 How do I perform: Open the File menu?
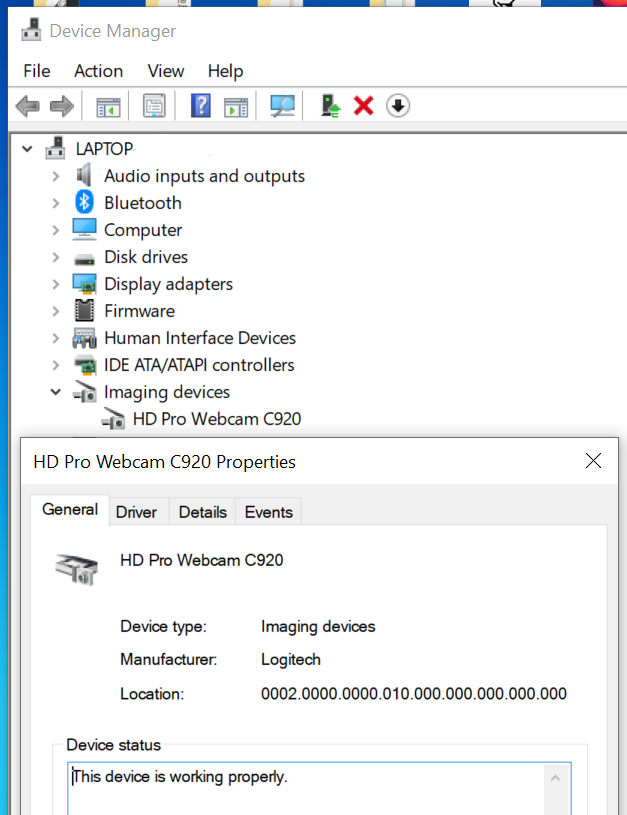(37, 71)
